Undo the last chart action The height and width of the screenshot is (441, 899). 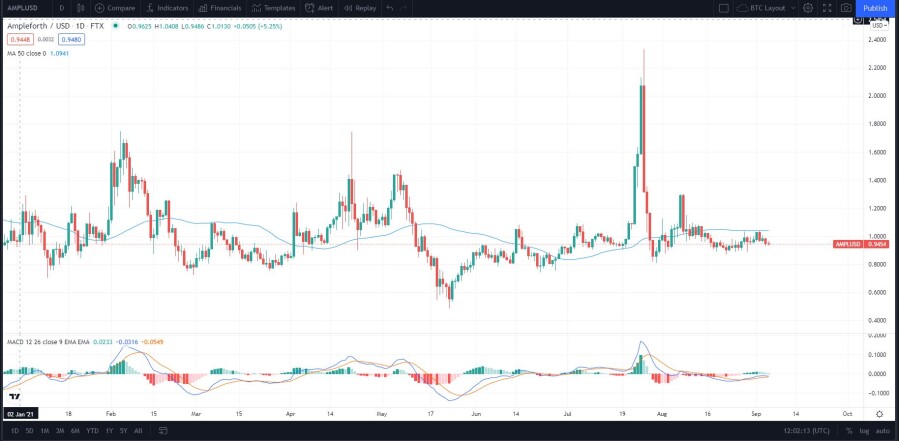pyautogui.click(x=390, y=8)
